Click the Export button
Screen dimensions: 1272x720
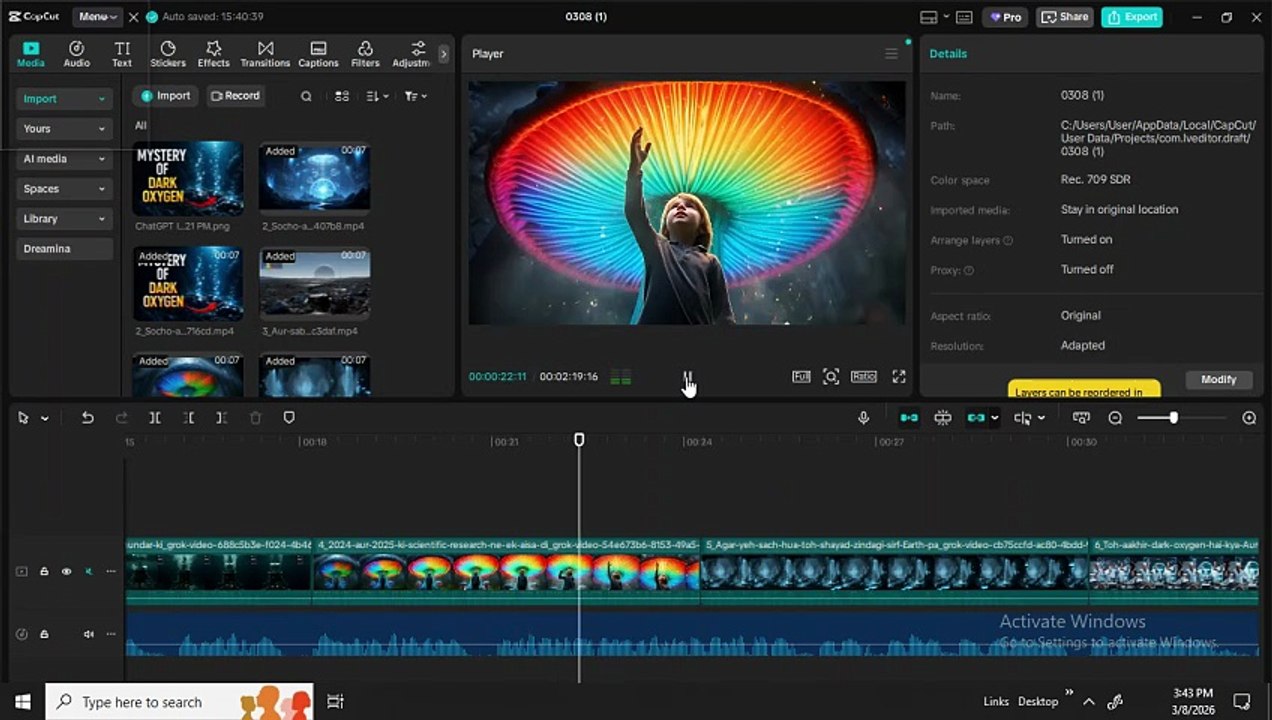pyautogui.click(x=1131, y=17)
